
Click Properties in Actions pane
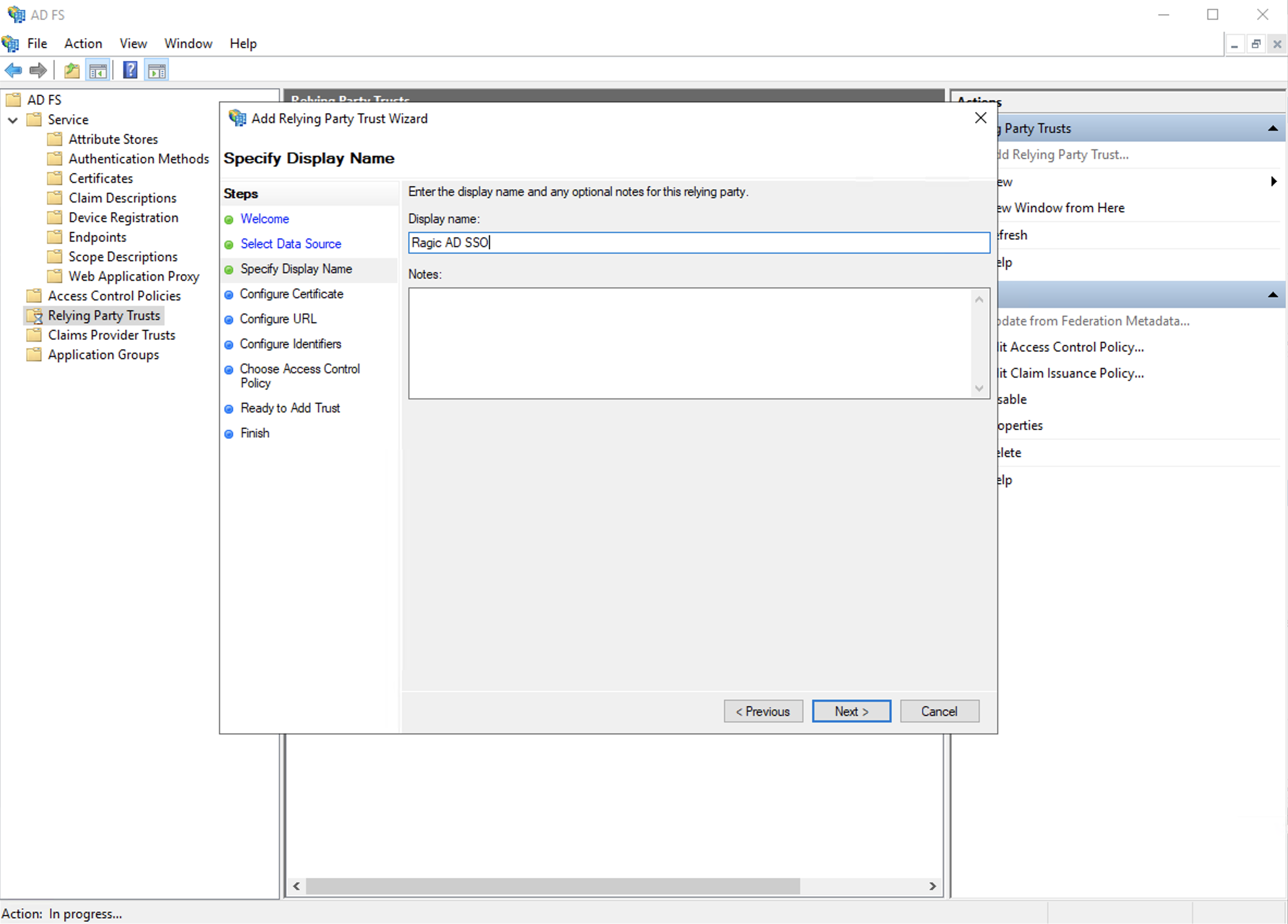1020,425
